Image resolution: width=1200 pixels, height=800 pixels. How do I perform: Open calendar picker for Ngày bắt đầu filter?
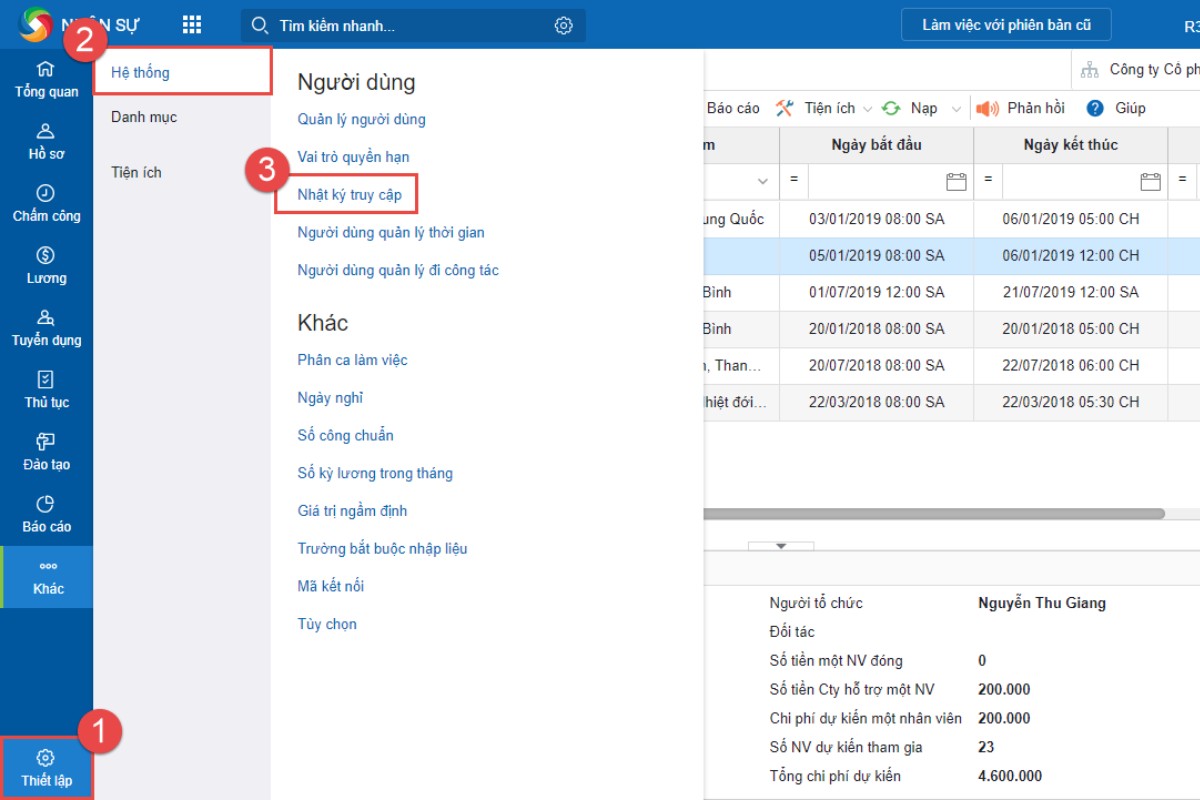click(956, 181)
